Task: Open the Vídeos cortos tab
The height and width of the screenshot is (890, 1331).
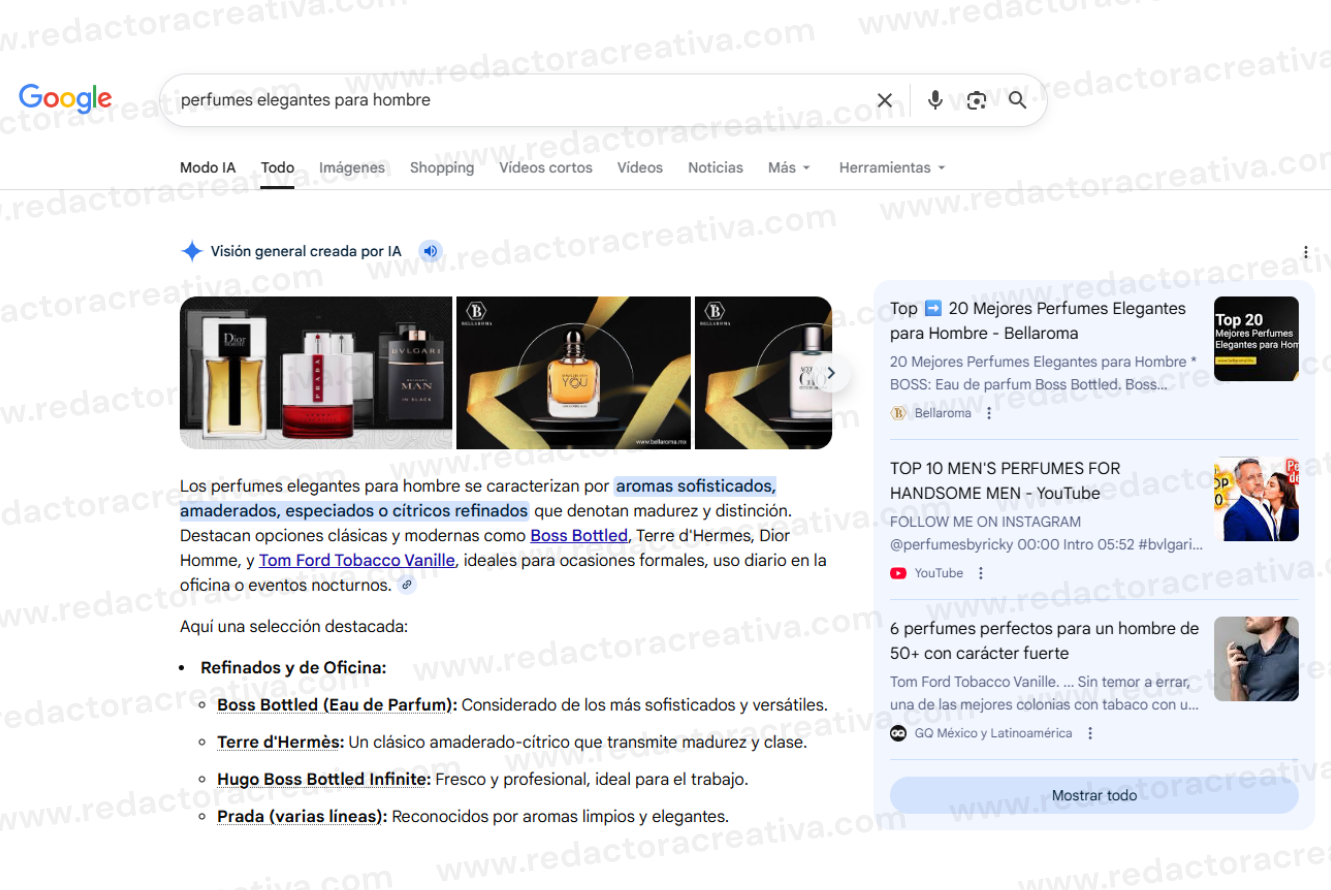Action: pyautogui.click(x=546, y=168)
